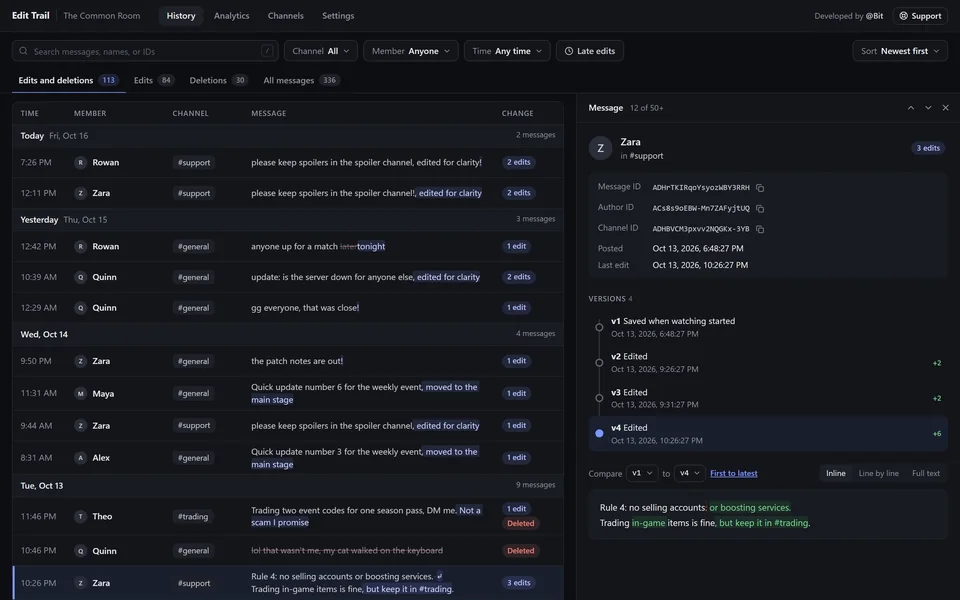960x600 pixels.
Task: Click the Deleted badge on Theo's row
Action: [x=520, y=523]
